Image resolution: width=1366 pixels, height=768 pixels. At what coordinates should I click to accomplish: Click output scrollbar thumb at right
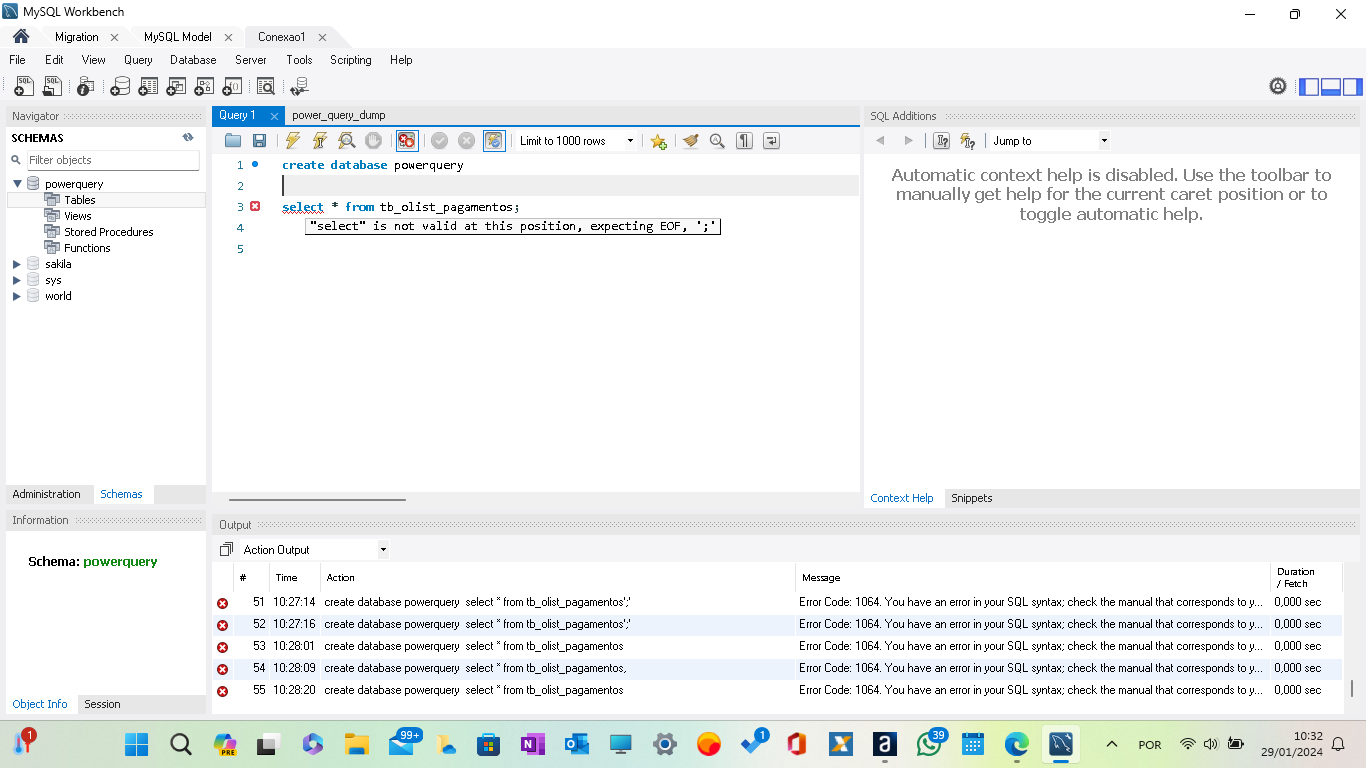click(1352, 688)
